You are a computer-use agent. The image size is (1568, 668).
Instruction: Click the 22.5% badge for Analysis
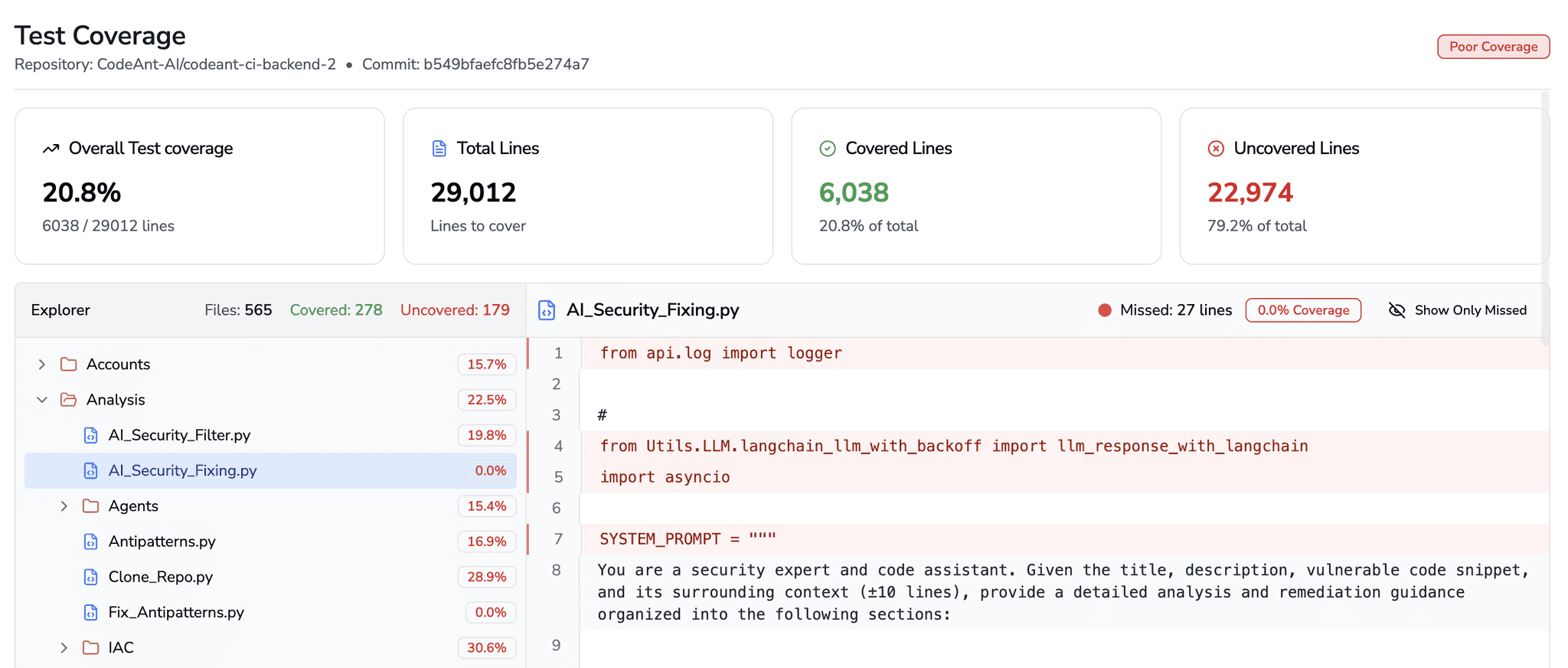487,399
